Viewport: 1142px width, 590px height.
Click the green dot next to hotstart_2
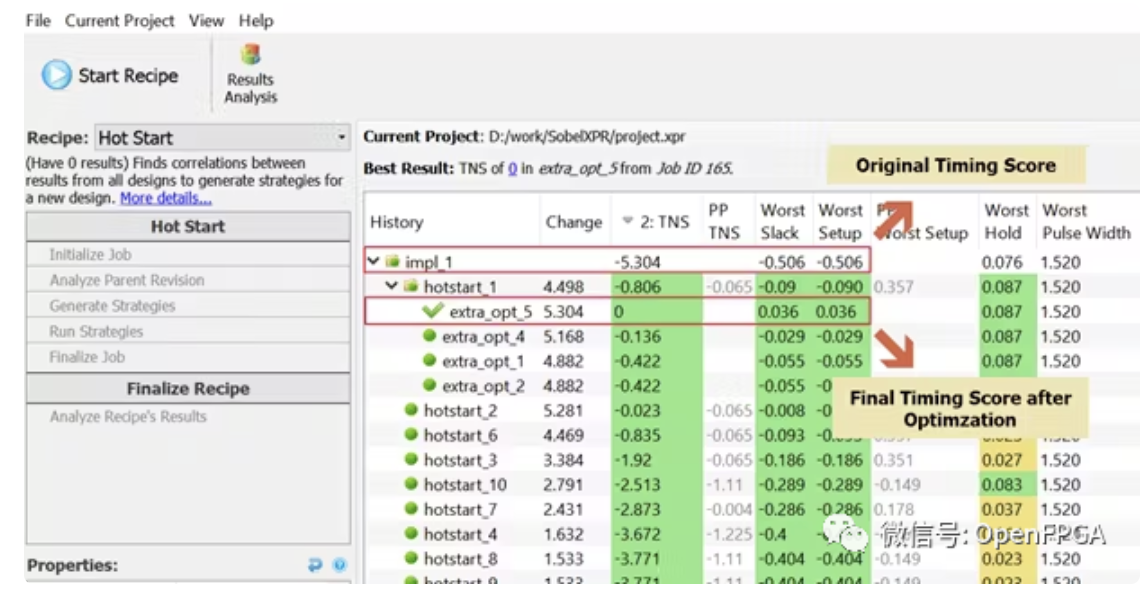pos(411,410)
